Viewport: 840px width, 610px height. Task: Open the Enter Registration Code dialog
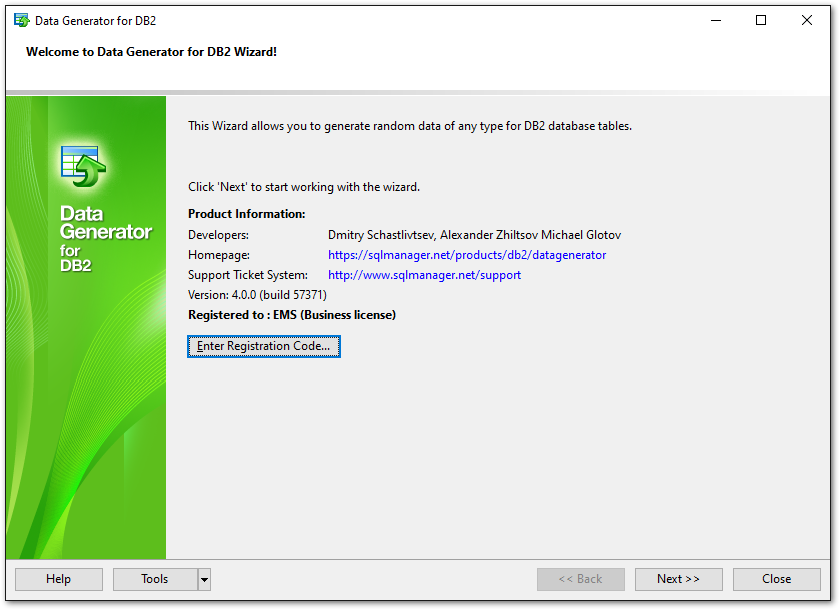point(264,347)
